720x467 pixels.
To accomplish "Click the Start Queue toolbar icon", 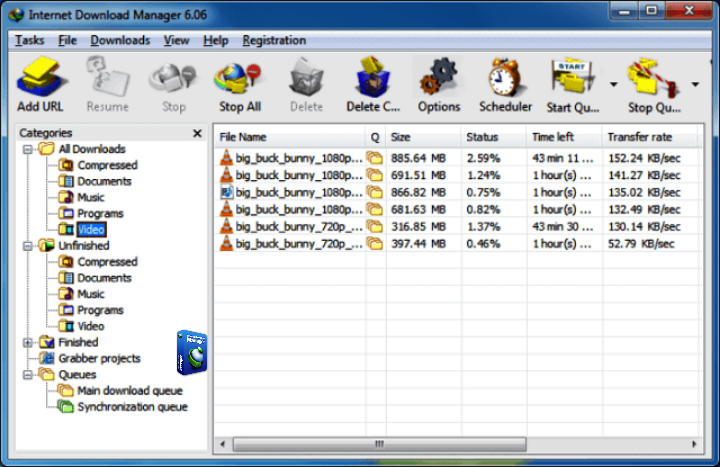I will pyautogui.click(x=573, y=84).
